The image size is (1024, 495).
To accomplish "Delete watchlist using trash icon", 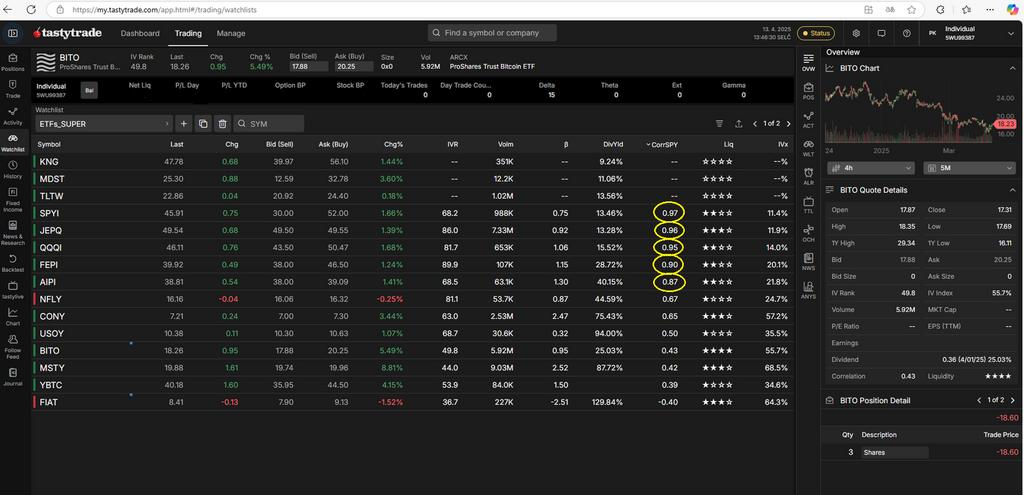I will [223, 123].
